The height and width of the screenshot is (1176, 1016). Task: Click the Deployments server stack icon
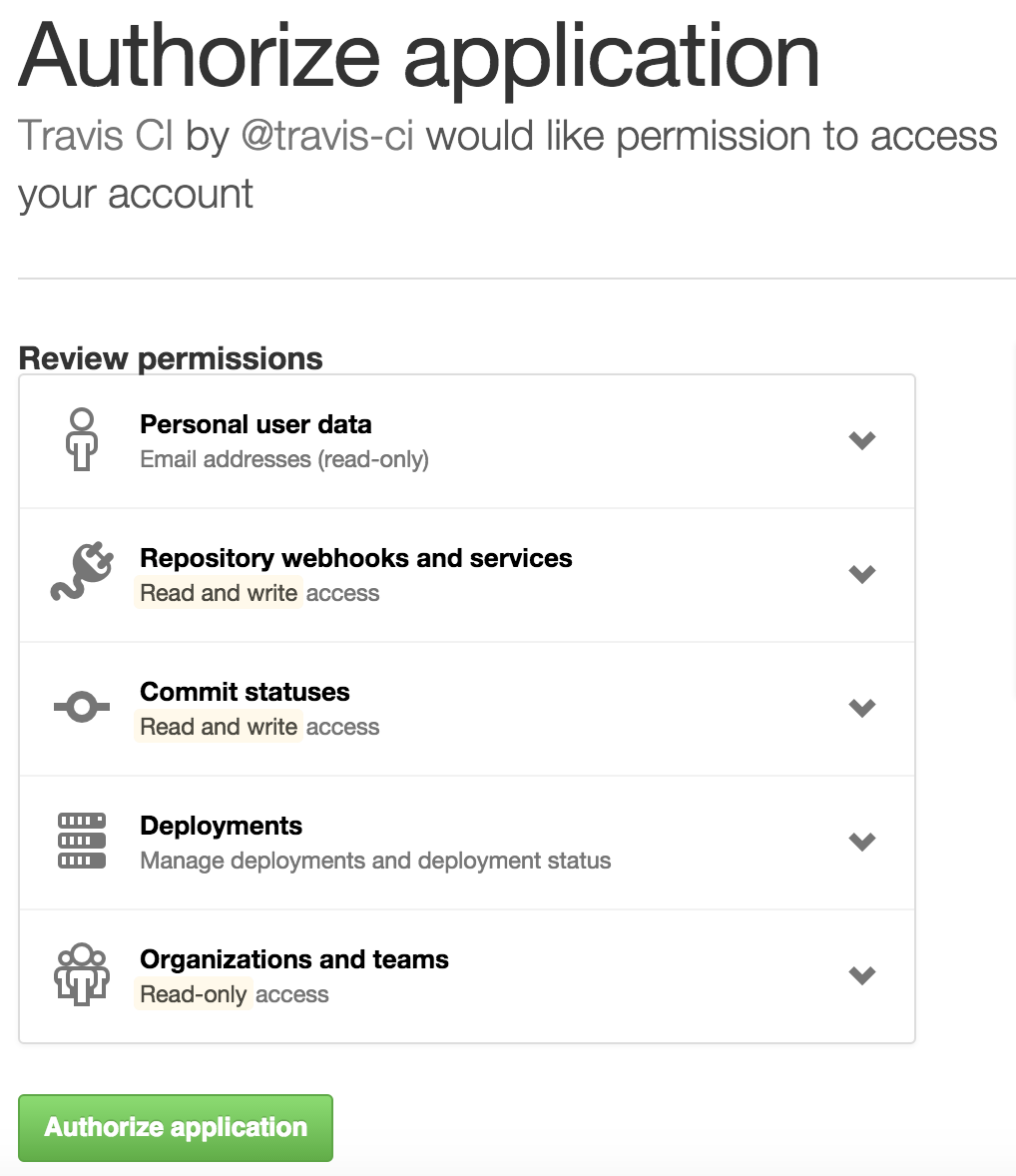(82, 842)
